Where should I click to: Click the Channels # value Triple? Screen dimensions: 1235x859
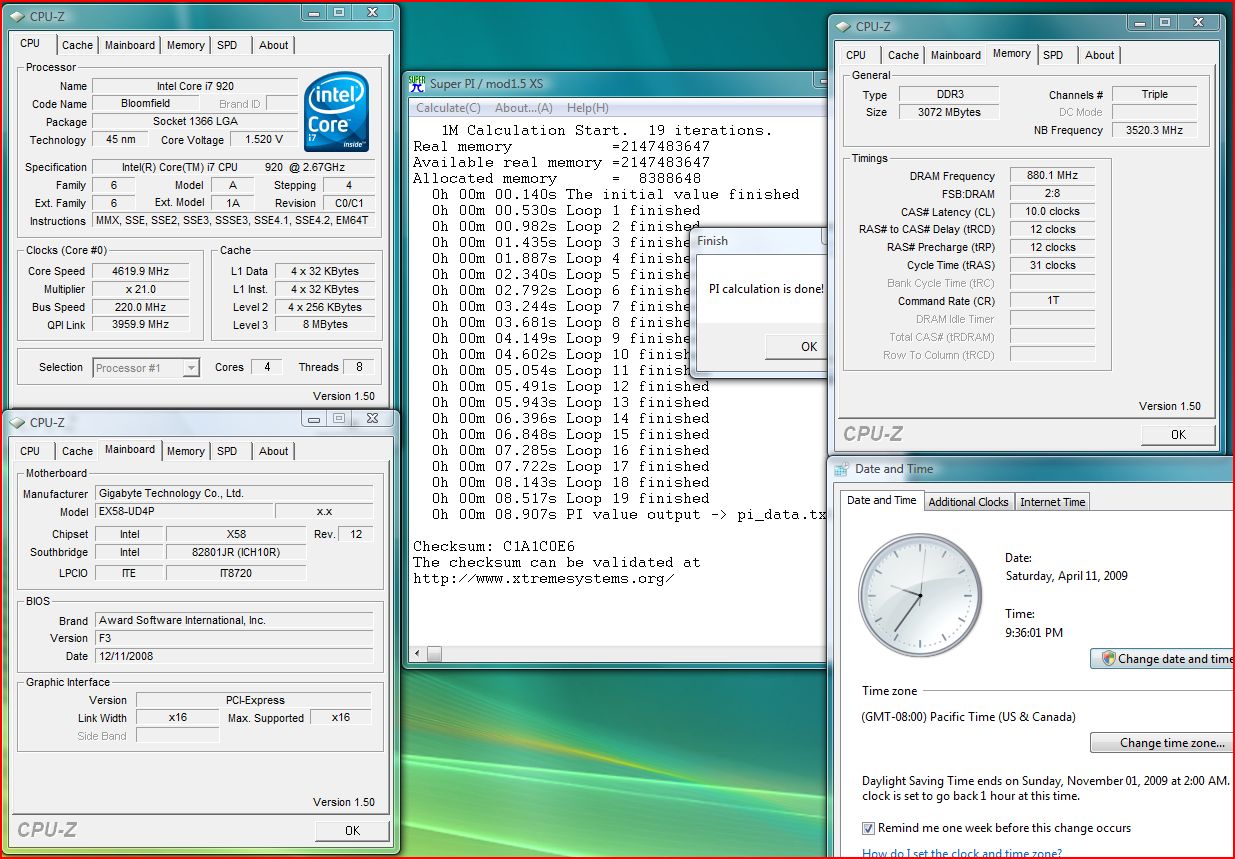click(x=1155, y=94)
